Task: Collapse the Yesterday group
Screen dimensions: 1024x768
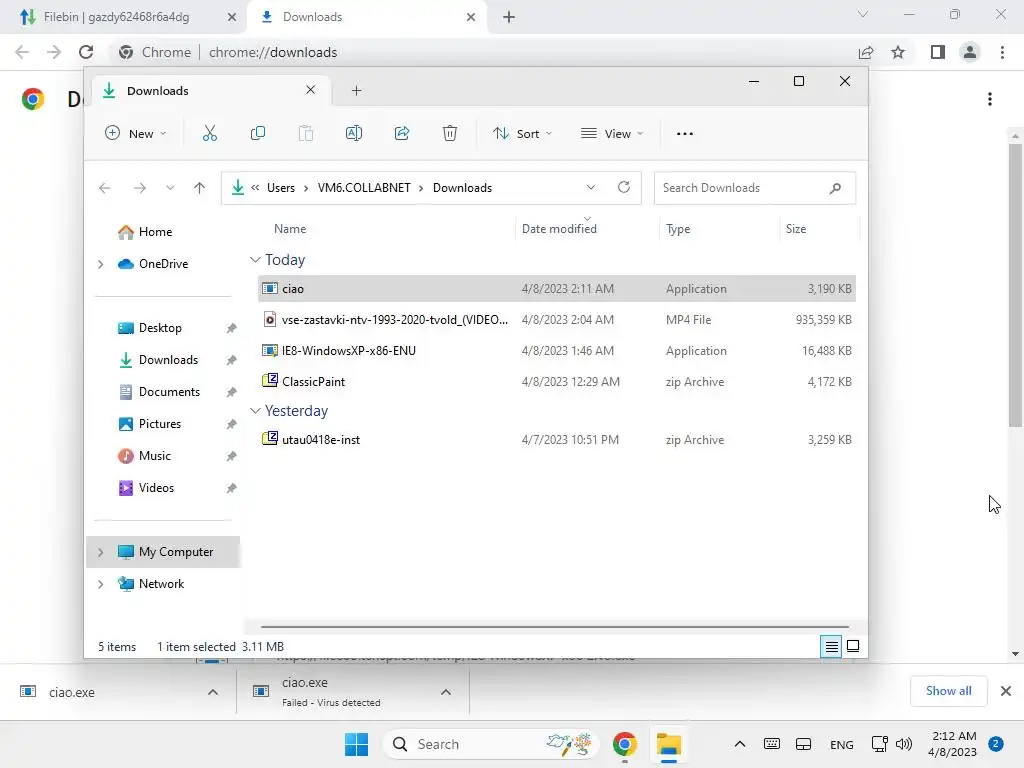Action: [255, 411]
